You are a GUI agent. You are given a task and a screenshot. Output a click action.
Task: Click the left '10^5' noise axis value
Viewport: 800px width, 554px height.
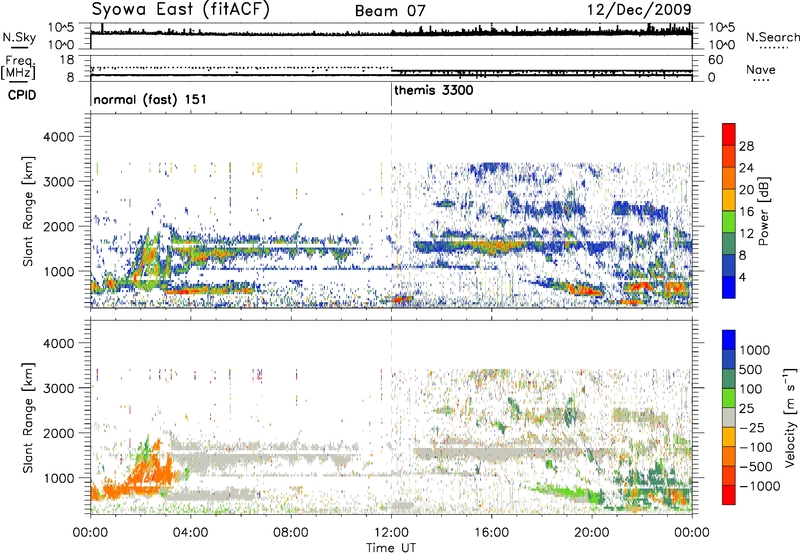click(x=61, y=27)
